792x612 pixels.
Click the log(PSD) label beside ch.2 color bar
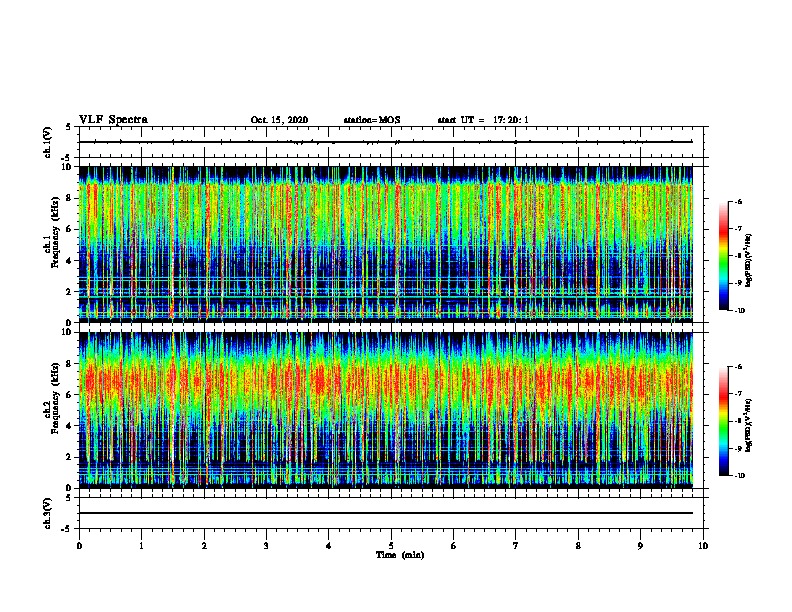[x=749, y=426]
